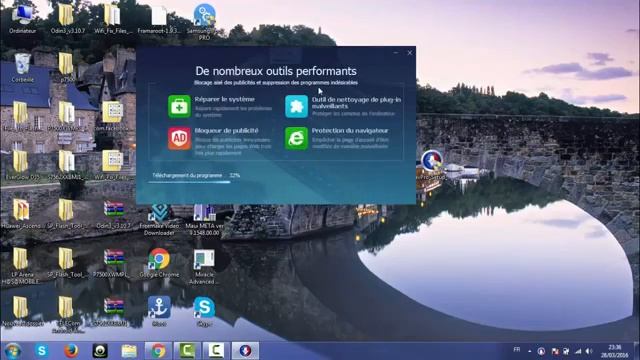Click the 'Téléchargement du programme' status text
The width and height of the screenshot is (640, 360).
pos(187,175)
